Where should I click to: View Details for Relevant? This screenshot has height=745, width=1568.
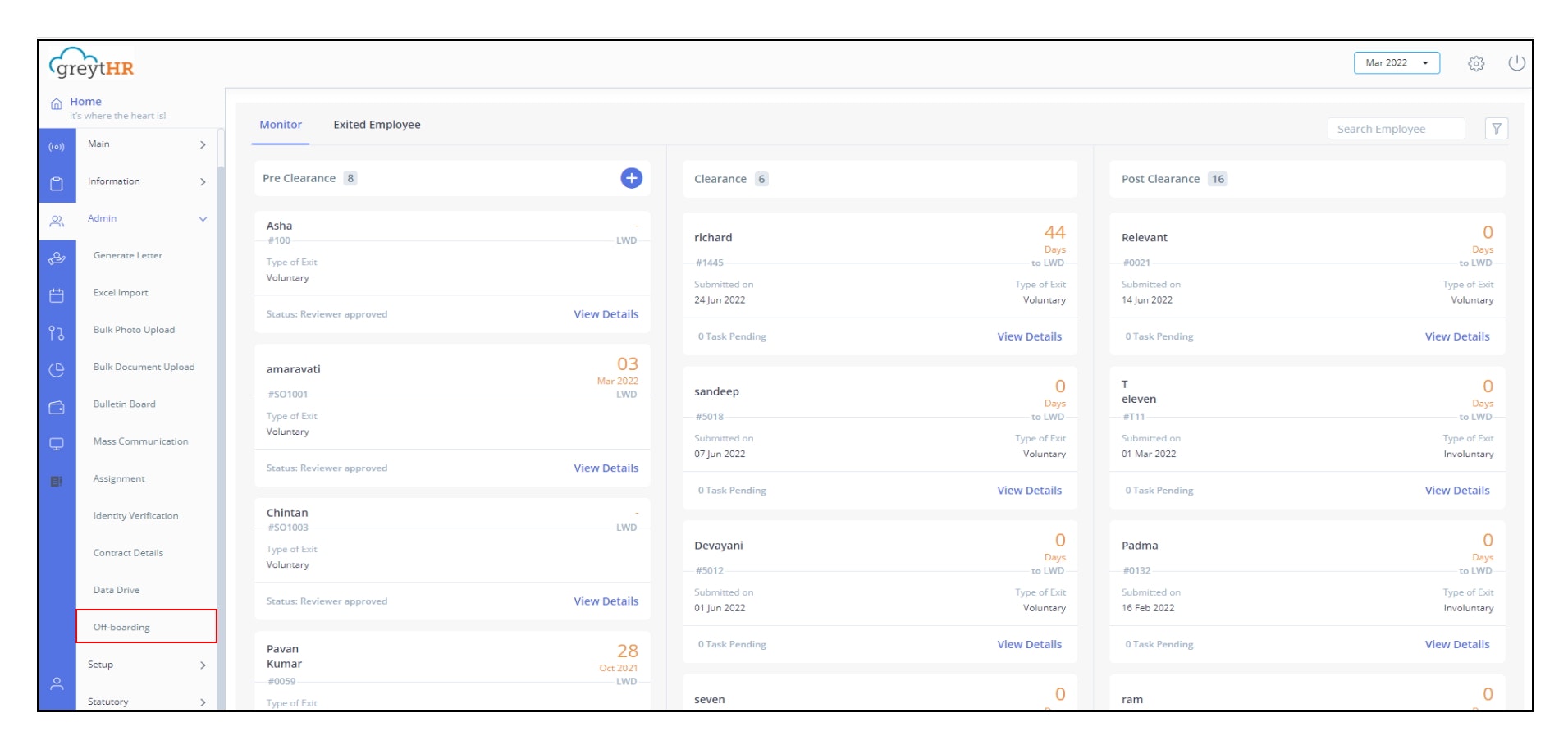click(1457, 336)
